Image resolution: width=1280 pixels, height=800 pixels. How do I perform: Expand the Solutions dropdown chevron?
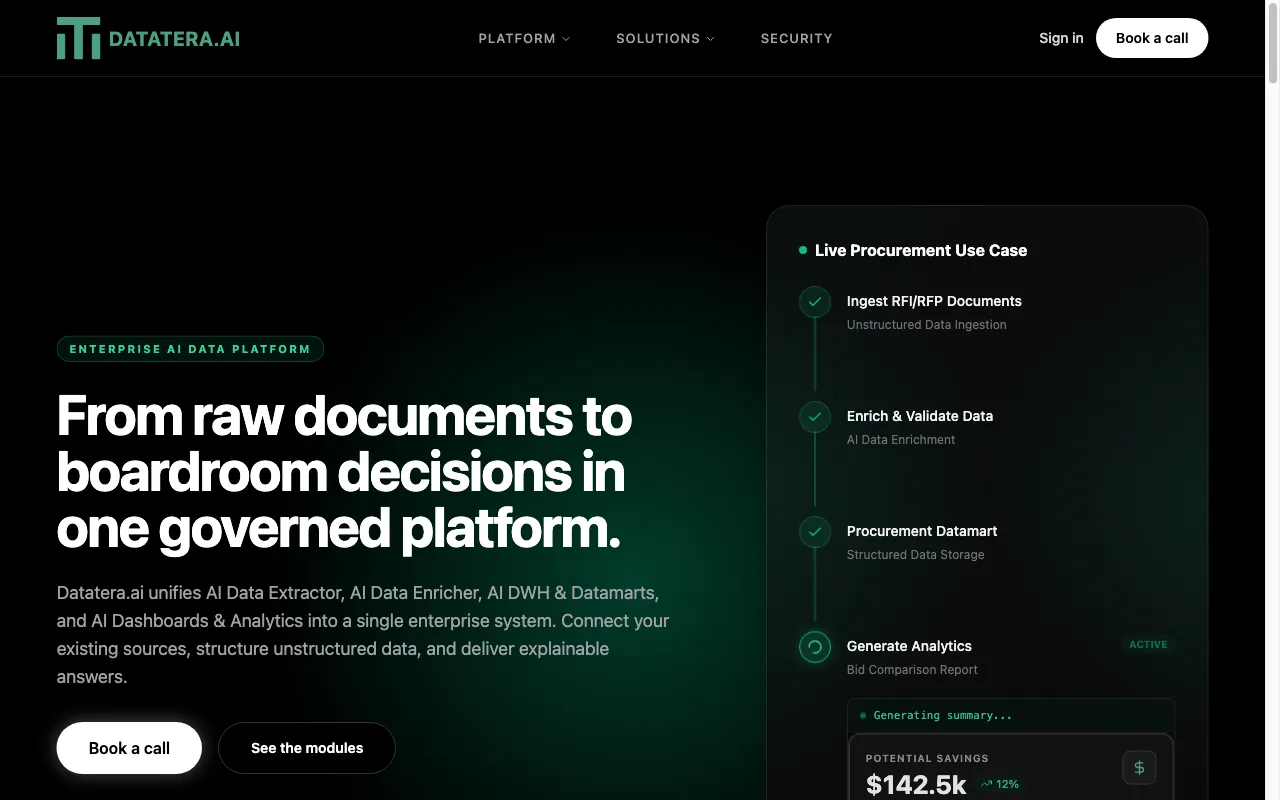[711, 39]
